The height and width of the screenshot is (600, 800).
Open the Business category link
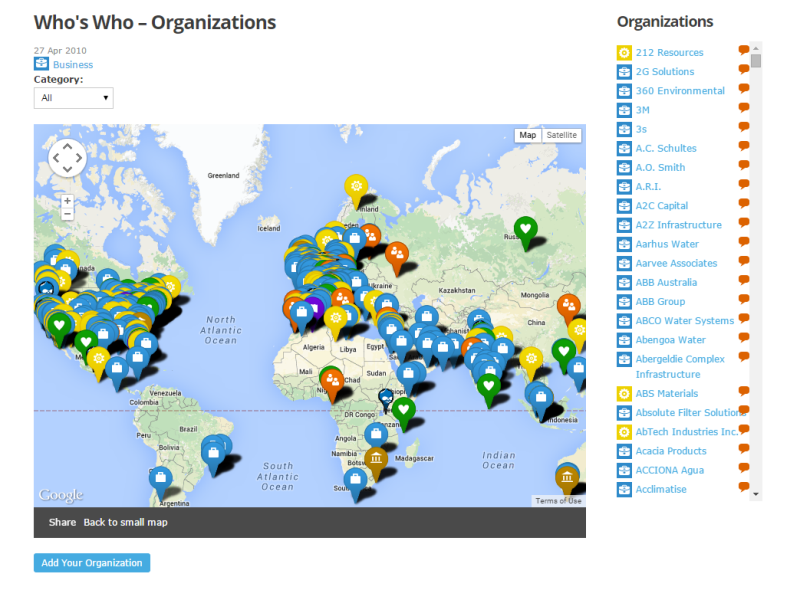click(73, 65)
